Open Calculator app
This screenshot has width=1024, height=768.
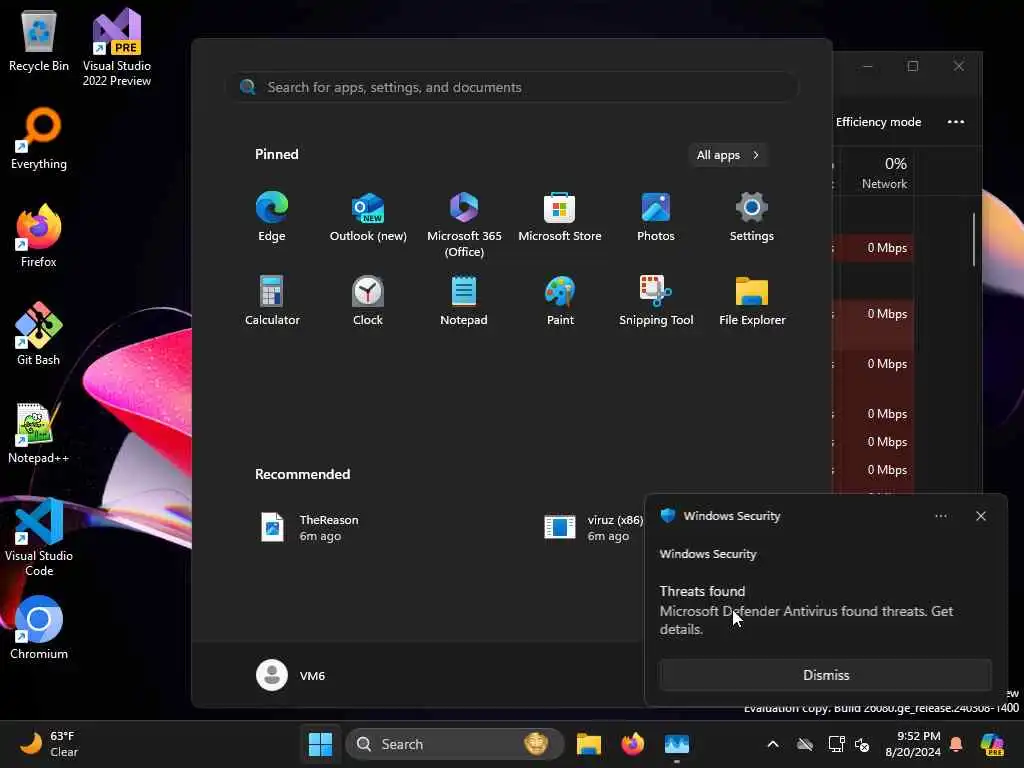click(272, 301)
